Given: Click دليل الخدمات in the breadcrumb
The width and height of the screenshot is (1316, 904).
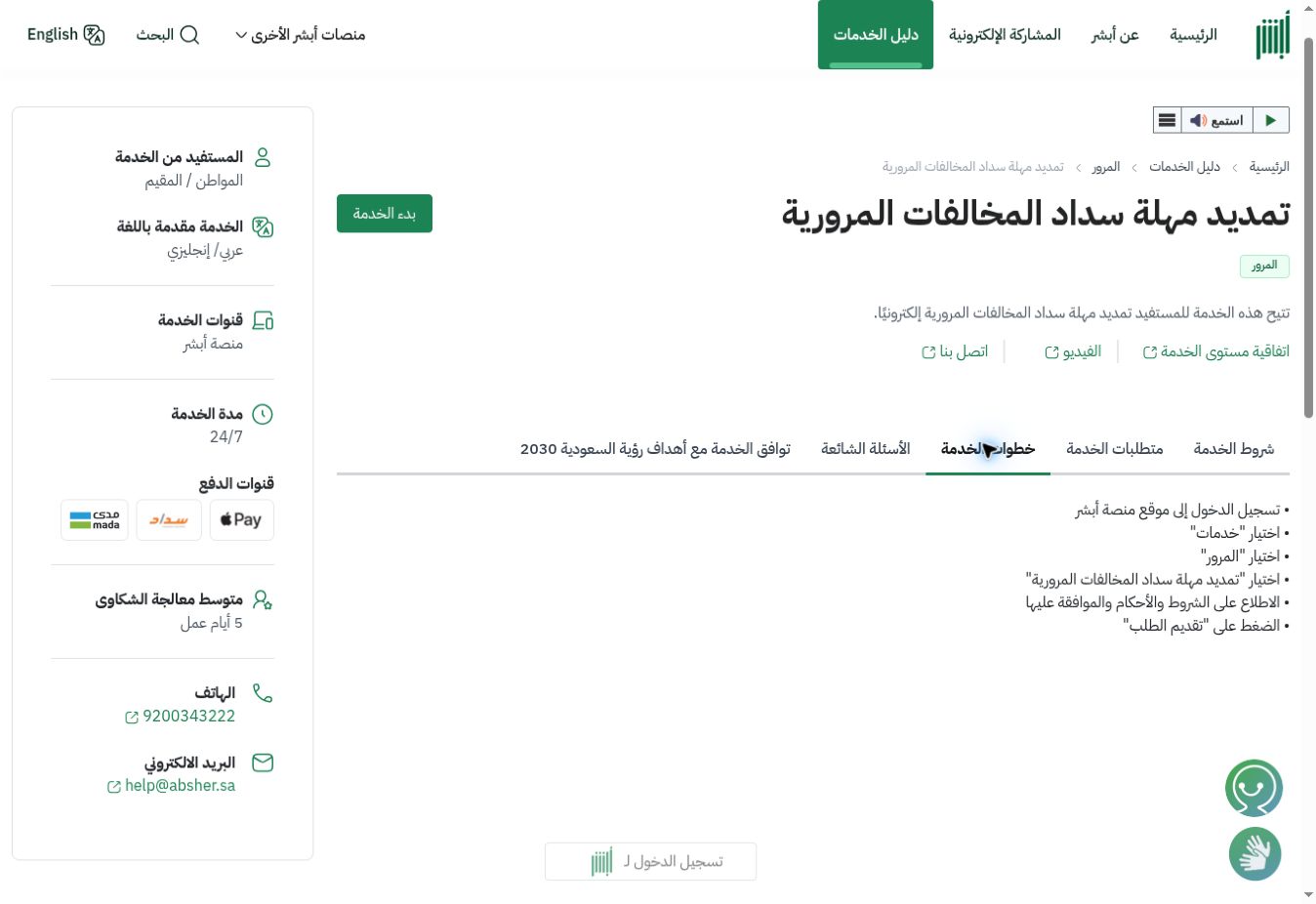Looking at the screenshot, I should pyautogui.click(x=1184, y=167).
